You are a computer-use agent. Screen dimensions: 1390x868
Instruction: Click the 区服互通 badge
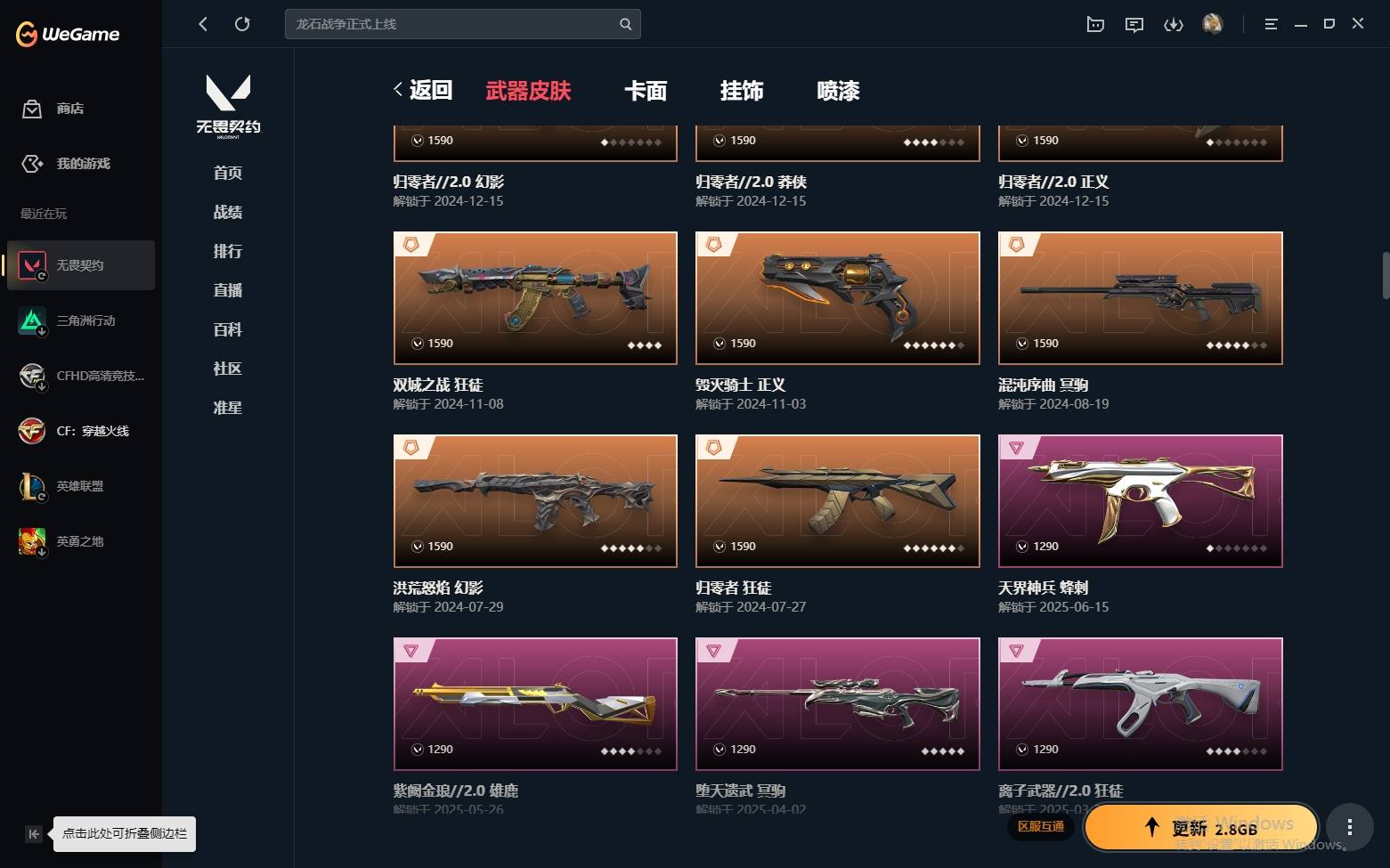point(1041,826)
